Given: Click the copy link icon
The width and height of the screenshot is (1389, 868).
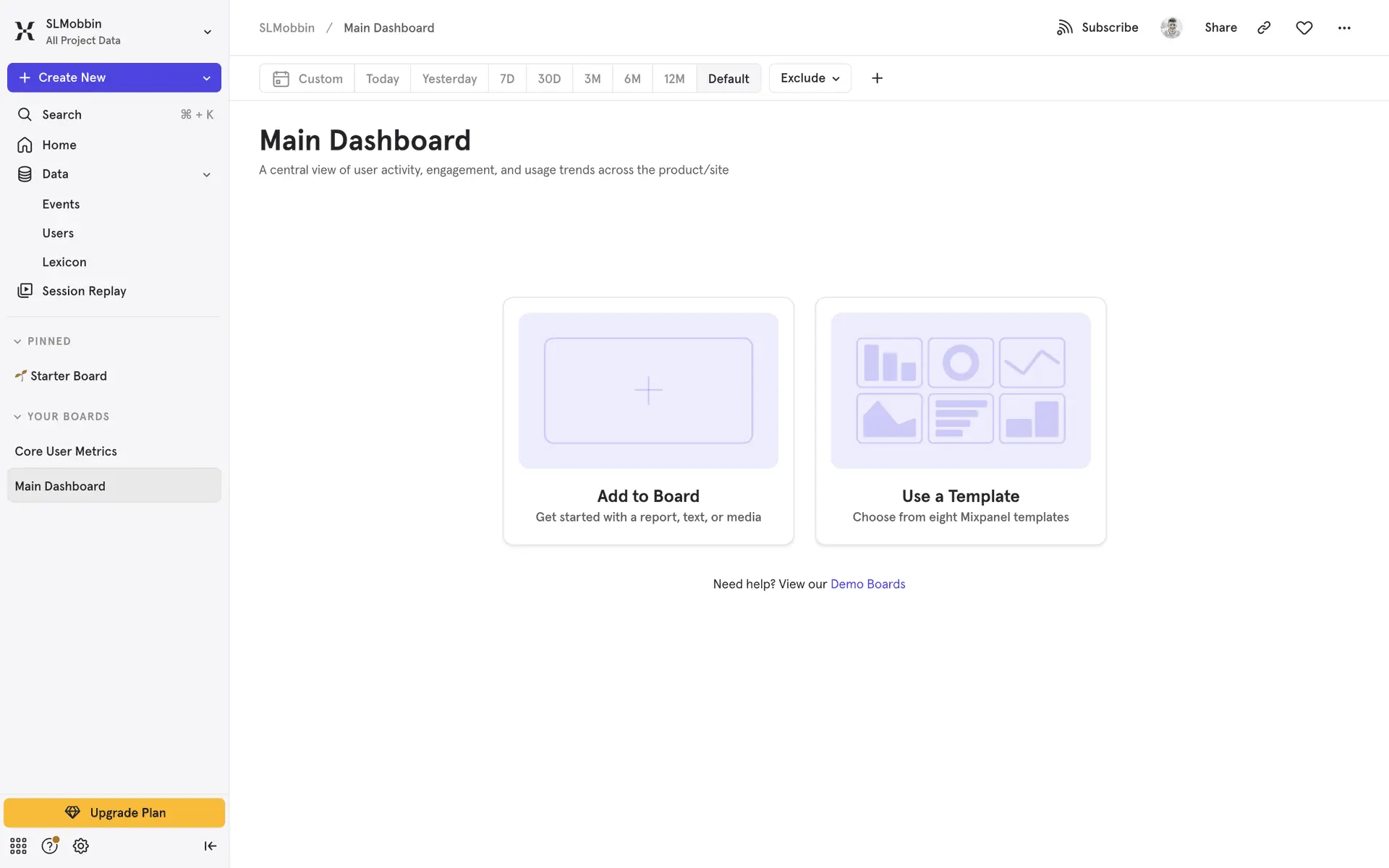Looking at the screenshot, I should coord(1264,27).
